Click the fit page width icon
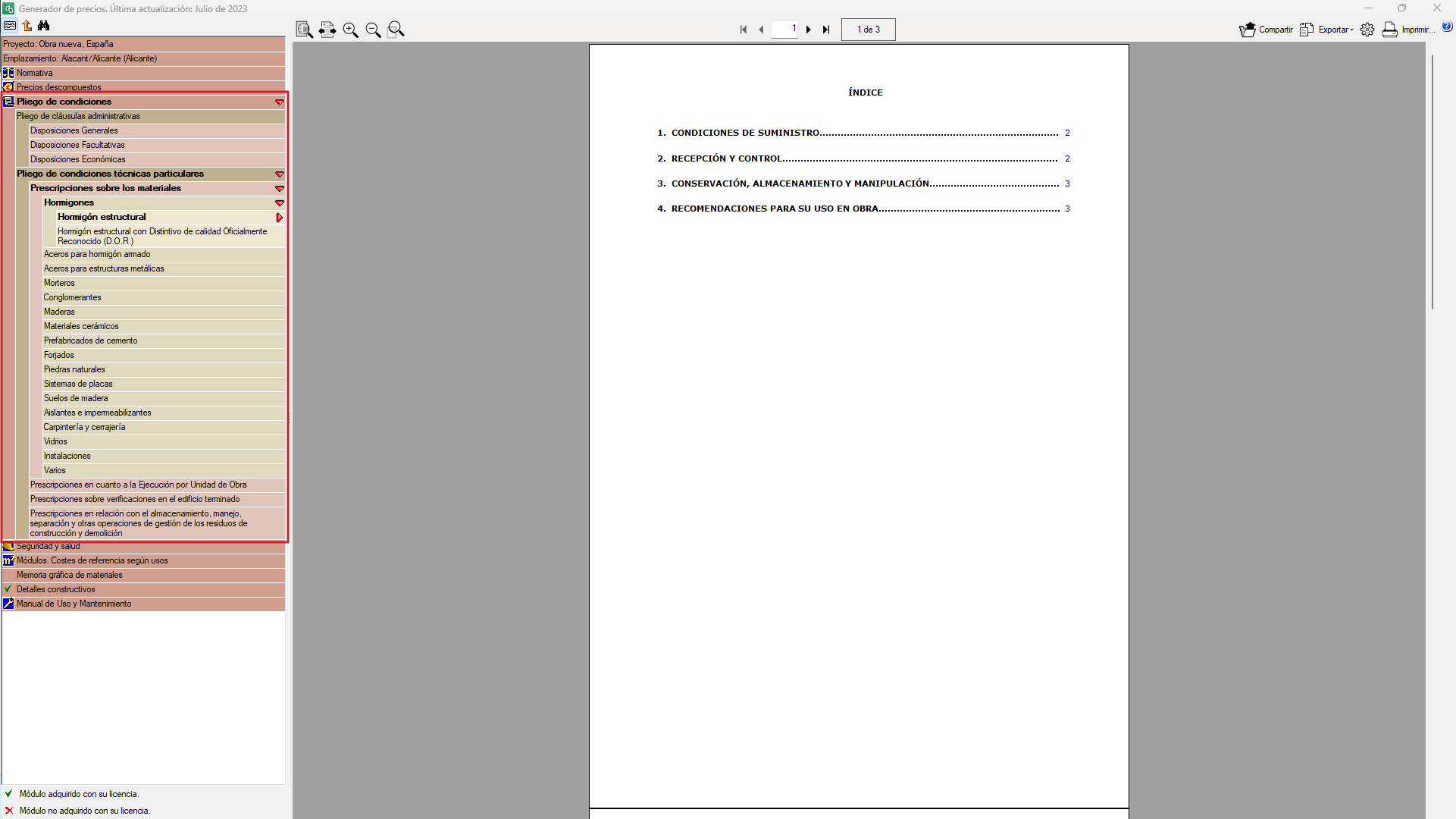 [x=327, y=30]
